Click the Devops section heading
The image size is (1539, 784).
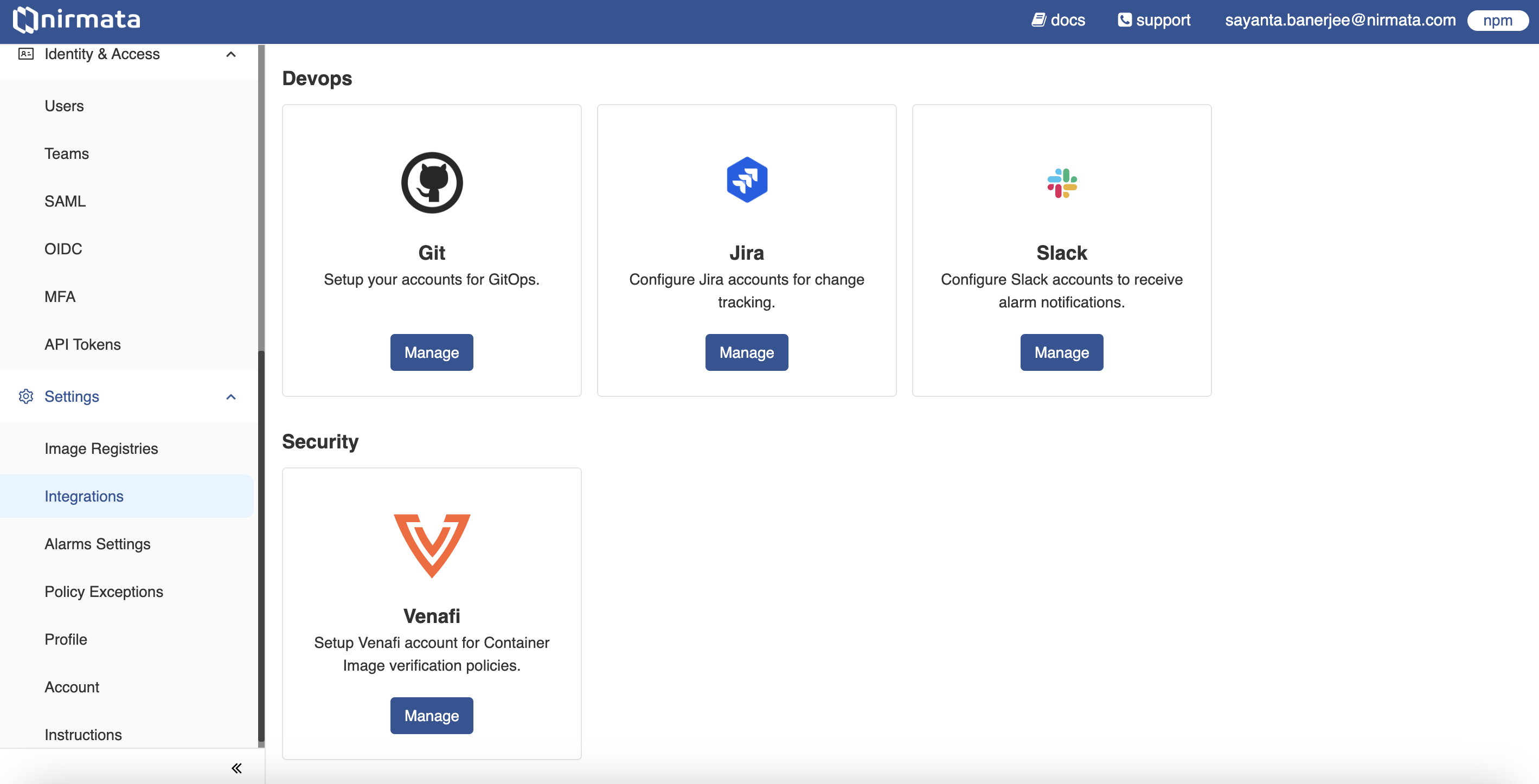tap(317, 78)
